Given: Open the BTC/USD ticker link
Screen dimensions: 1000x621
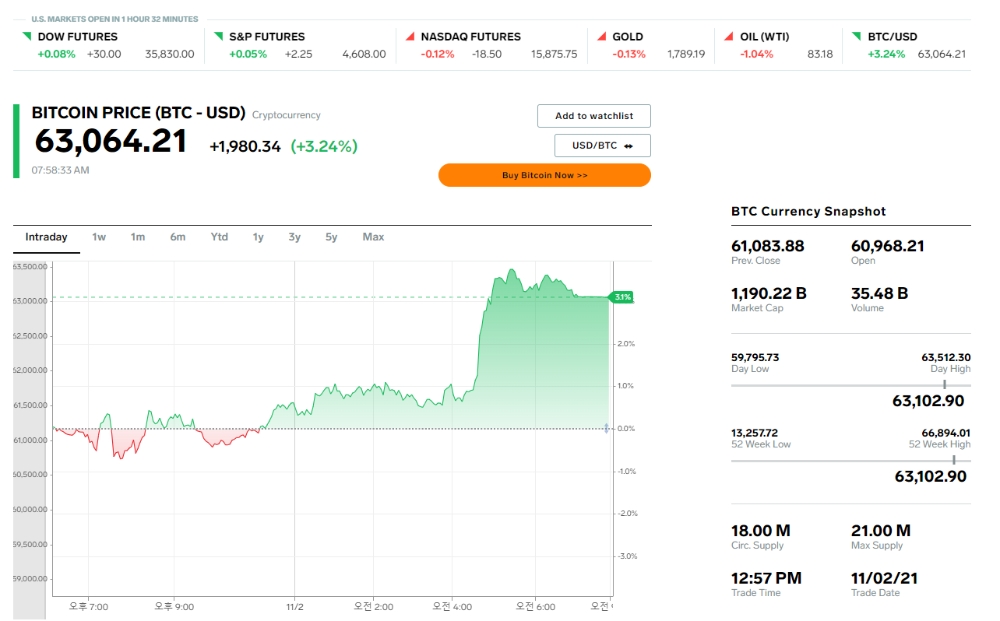Looking at the screenshot, I should pyautogui.click(x=892, y=36).
